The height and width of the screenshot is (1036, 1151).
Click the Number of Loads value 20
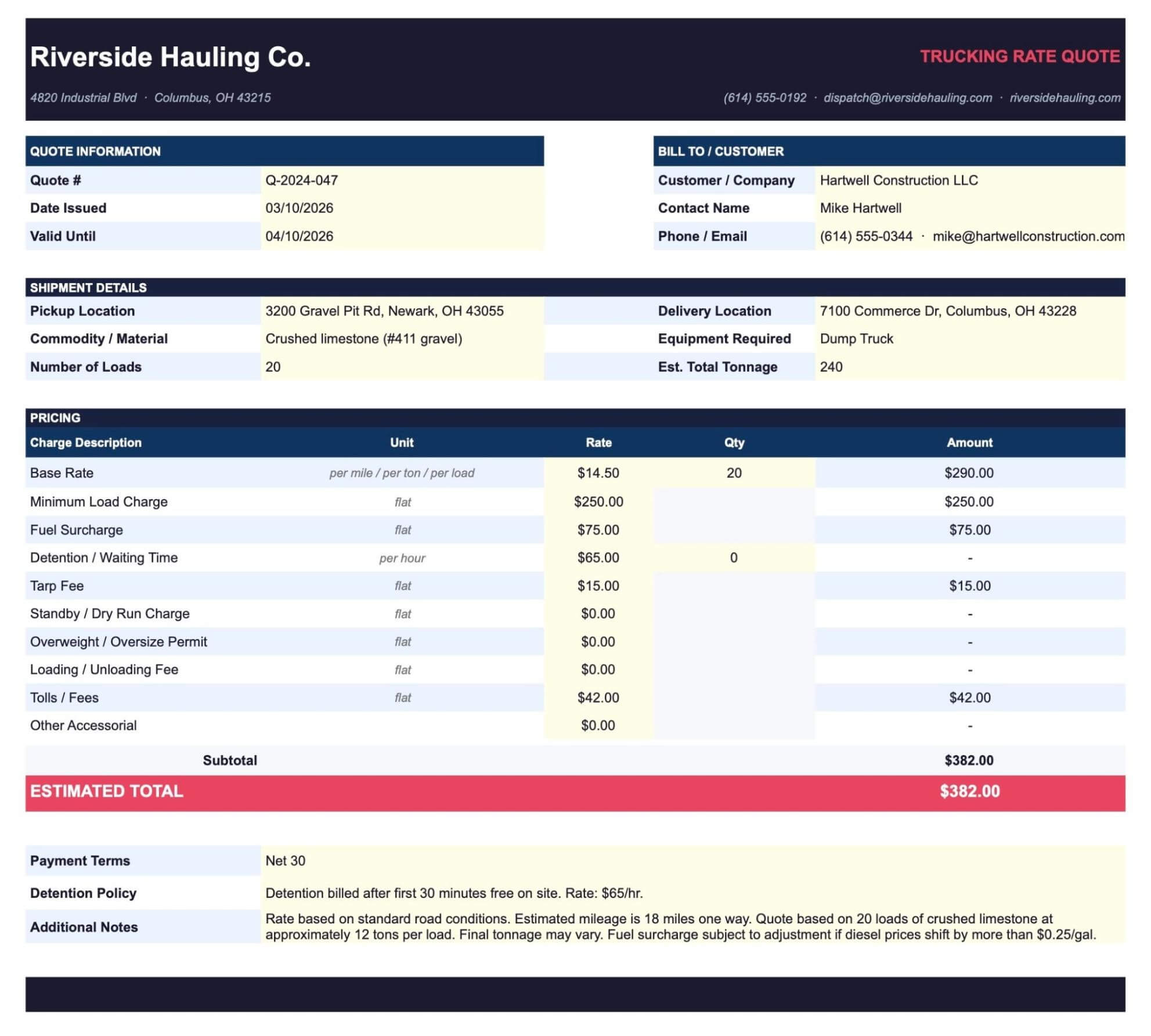272,367
